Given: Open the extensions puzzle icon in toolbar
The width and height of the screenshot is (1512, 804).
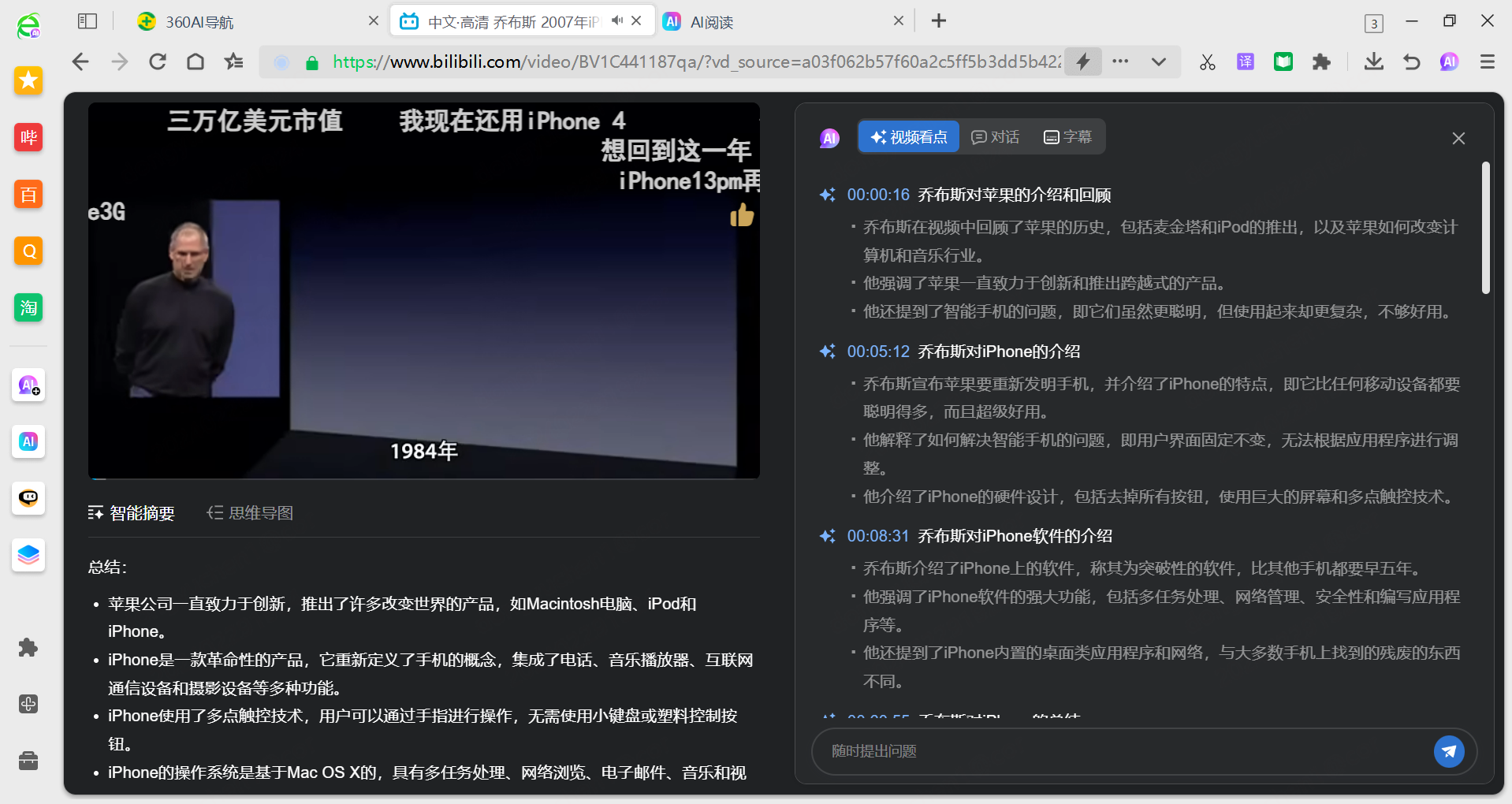Looking at the screenshot, I should pos(1321,61).
